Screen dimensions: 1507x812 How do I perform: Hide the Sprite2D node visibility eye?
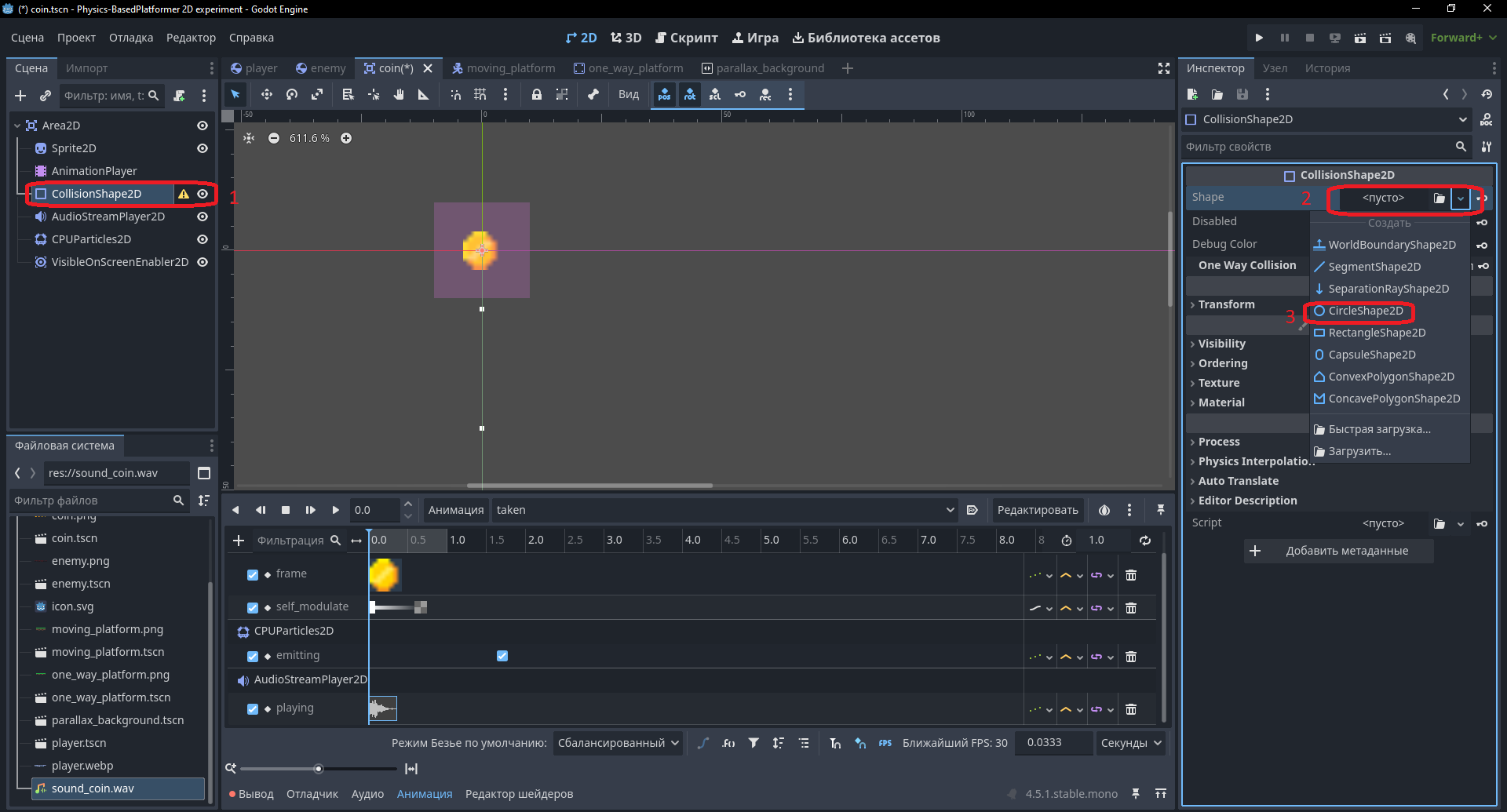coord(203,148)
